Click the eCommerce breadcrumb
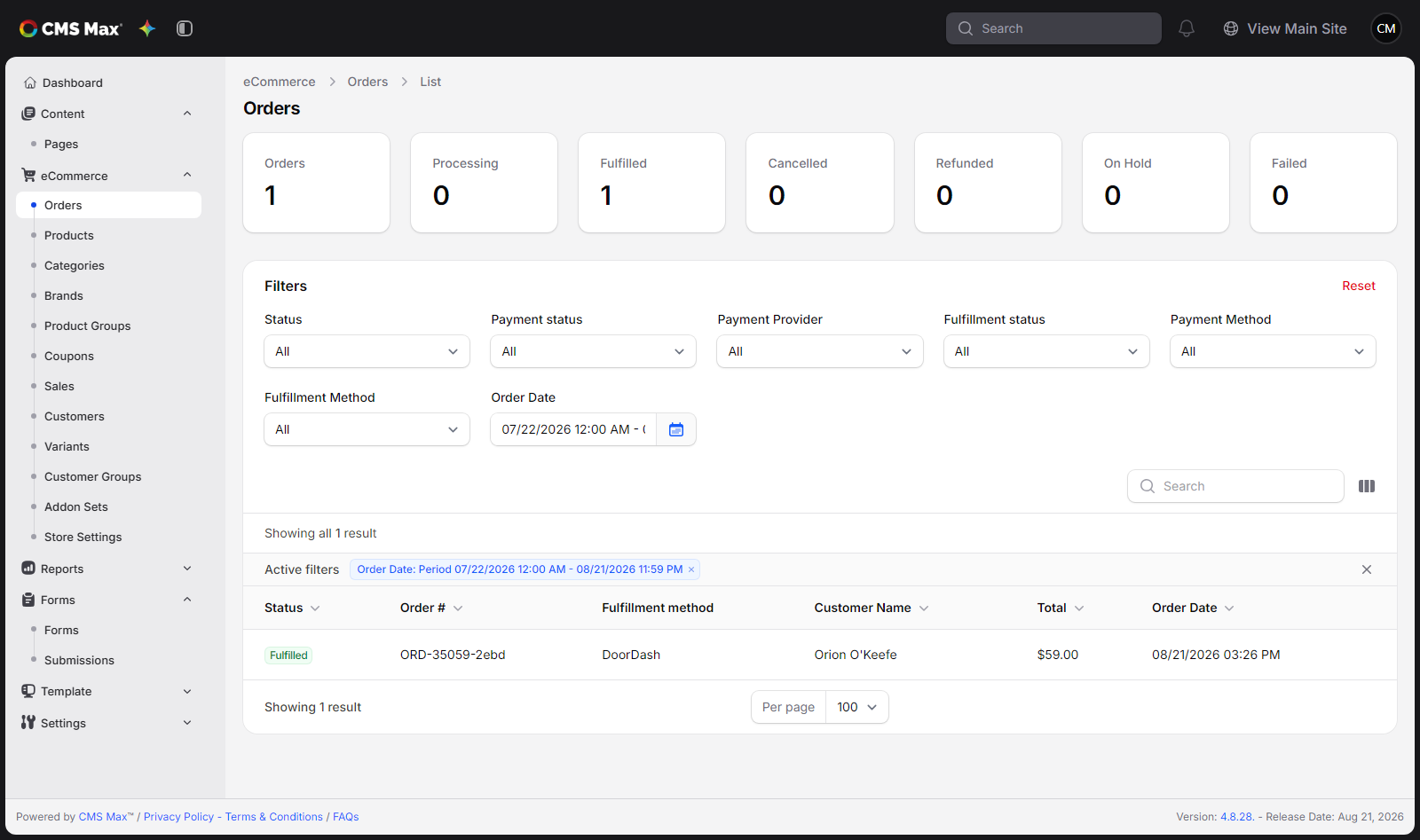Image resolution: width=1420 pixels, height=840 pixels. pyautogui.click(x=280, y=82)
